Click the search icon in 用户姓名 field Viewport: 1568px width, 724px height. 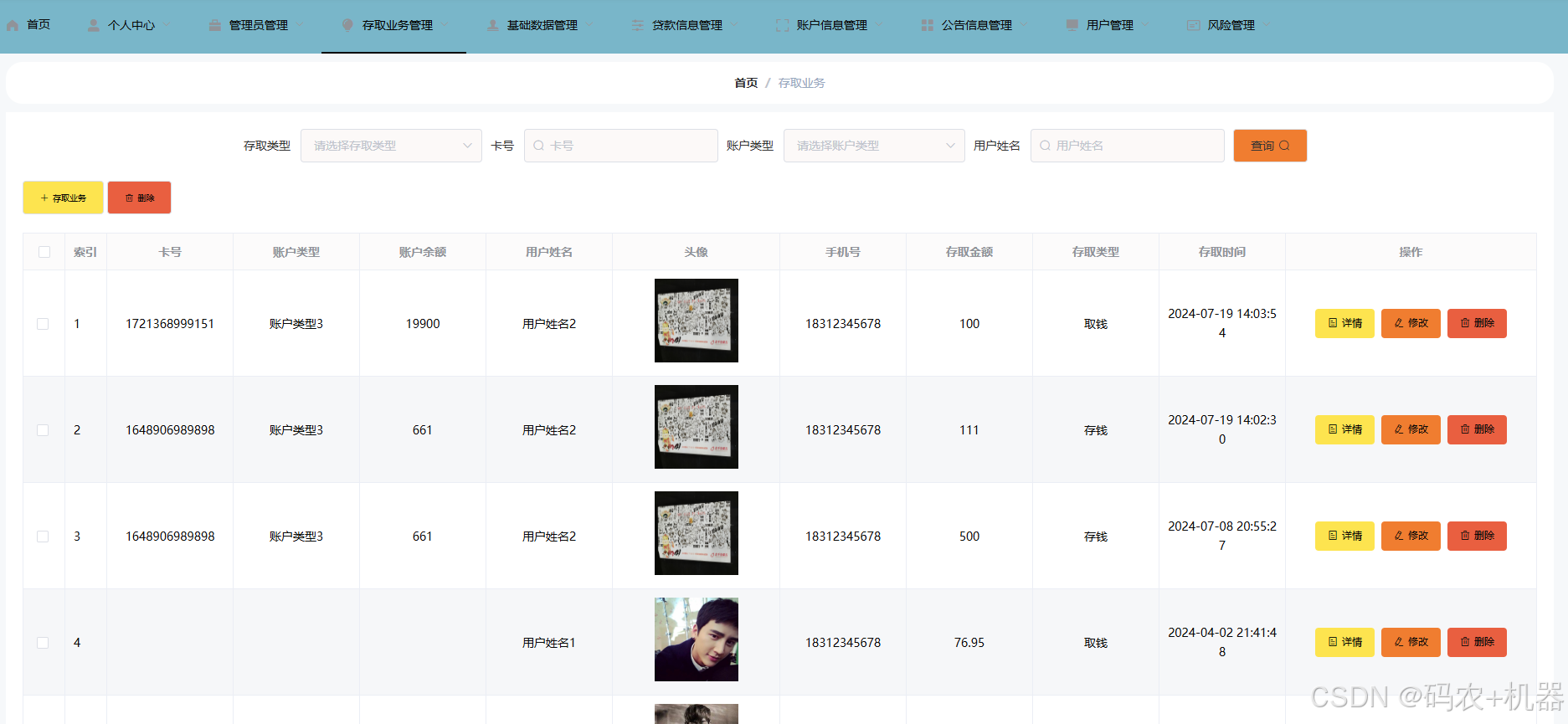coord(1046,146)
